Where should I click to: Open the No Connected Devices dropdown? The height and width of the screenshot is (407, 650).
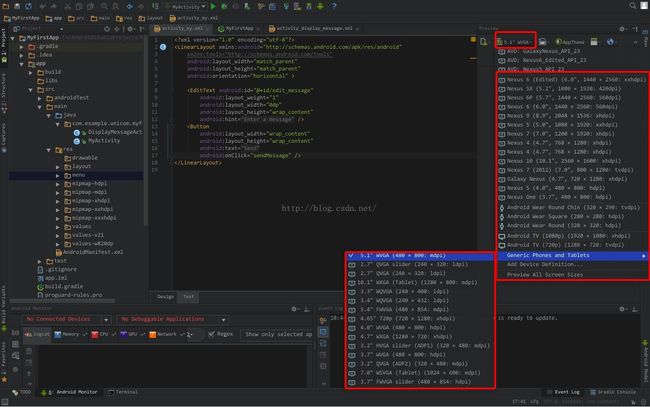[x=66, y=319]
